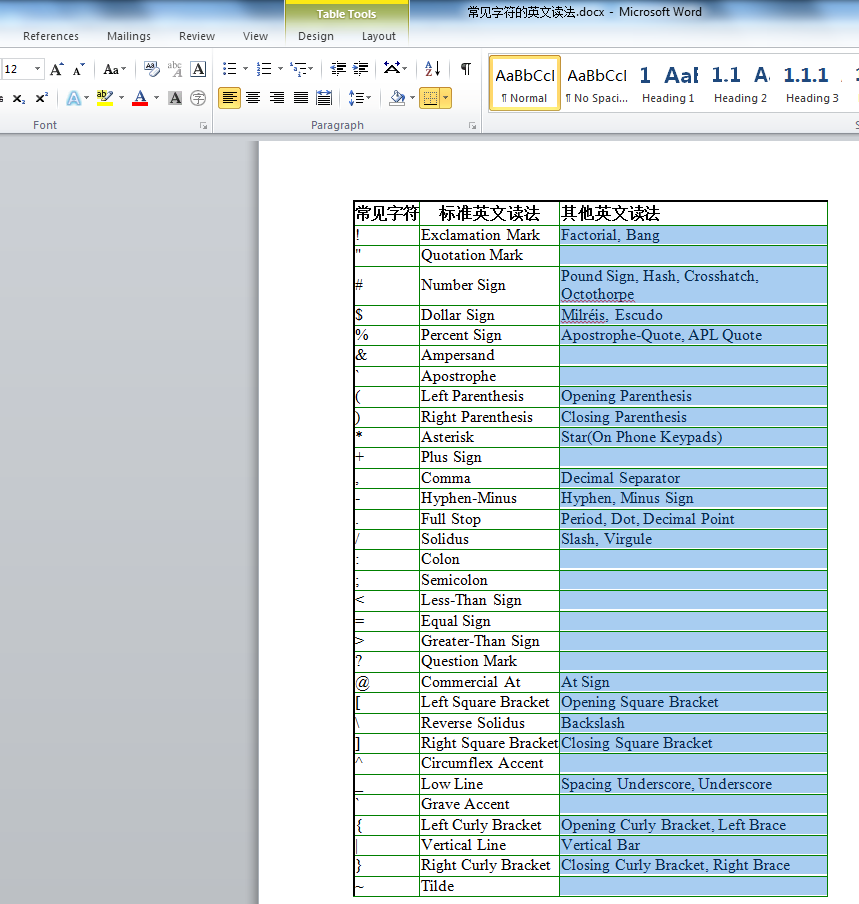Click the Character Border icon
Image resolution: width=859 pixels, height=904 pixels.
(198, 69)
